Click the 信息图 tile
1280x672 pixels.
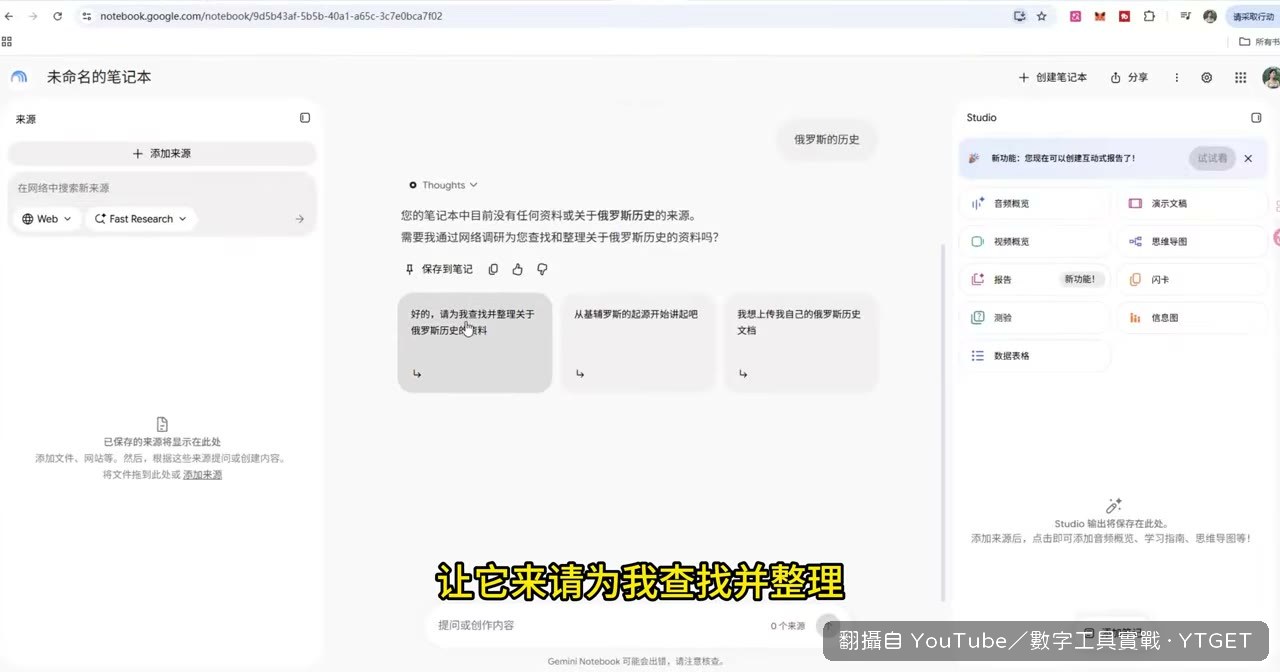tap(1193, 317)
